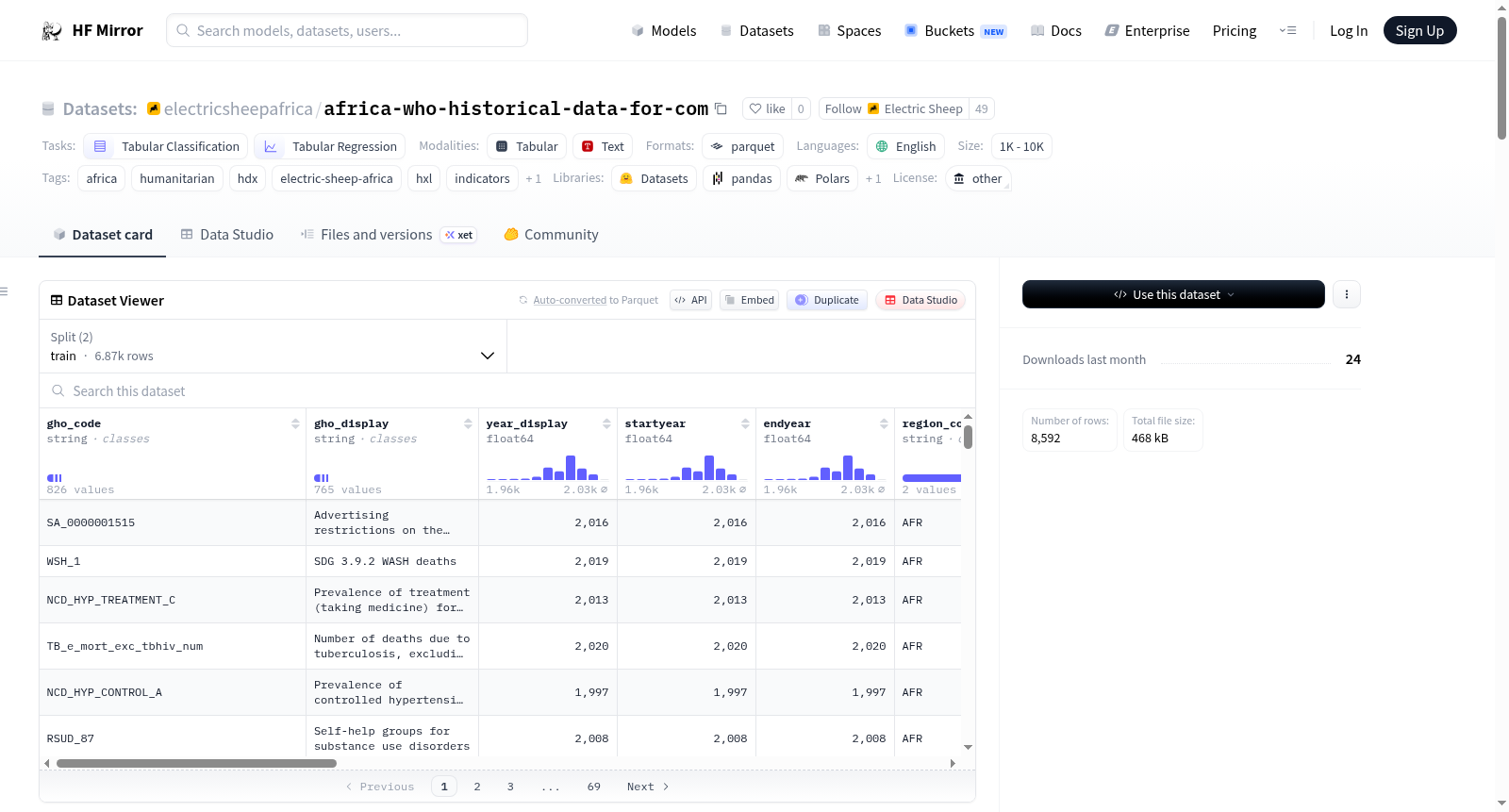The width and height of the screenshot is (1509, 812).
Task: Select the Datasets library tag
Action: pos(654,178)
